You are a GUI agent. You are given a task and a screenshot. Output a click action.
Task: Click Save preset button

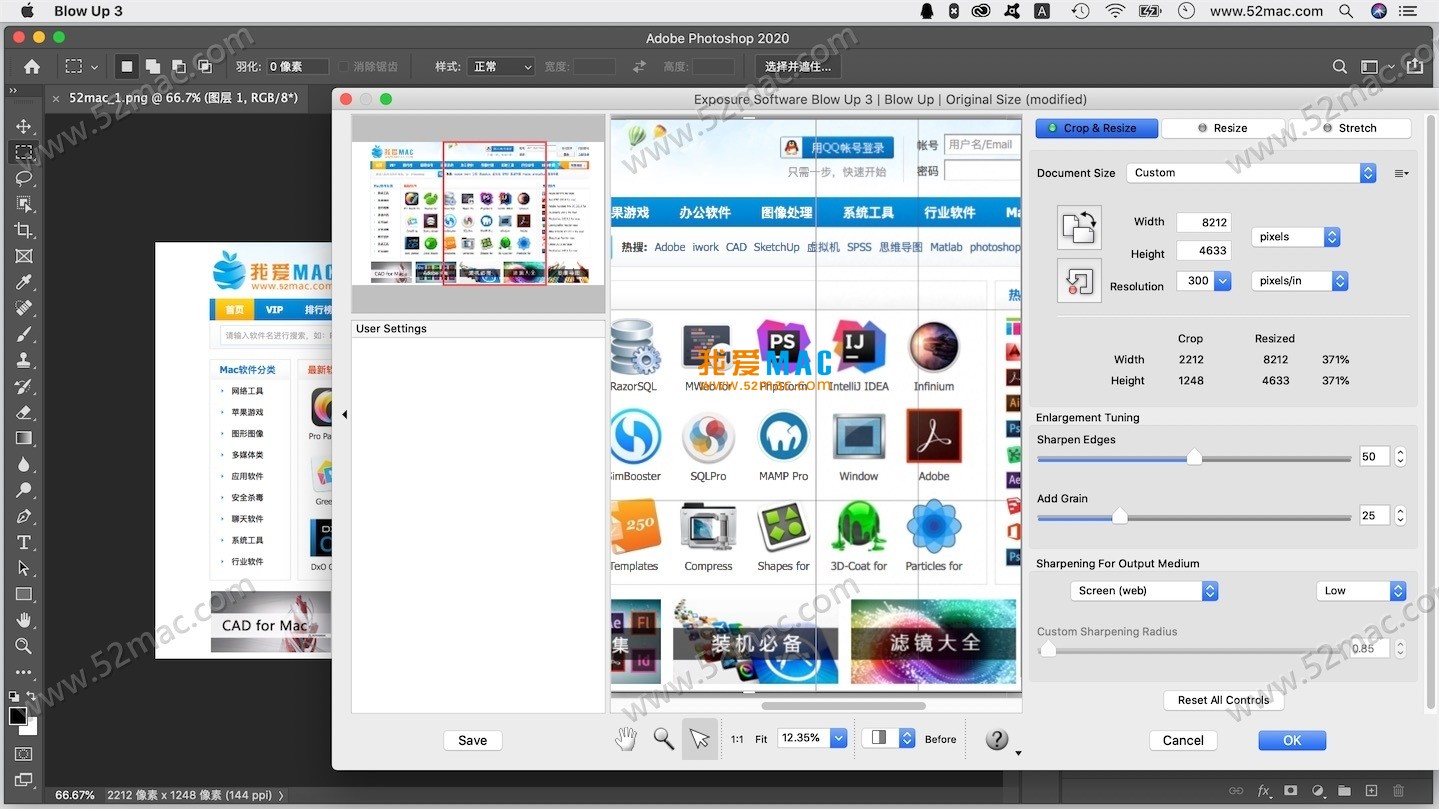pyautogui.click(x=472, y=740)
